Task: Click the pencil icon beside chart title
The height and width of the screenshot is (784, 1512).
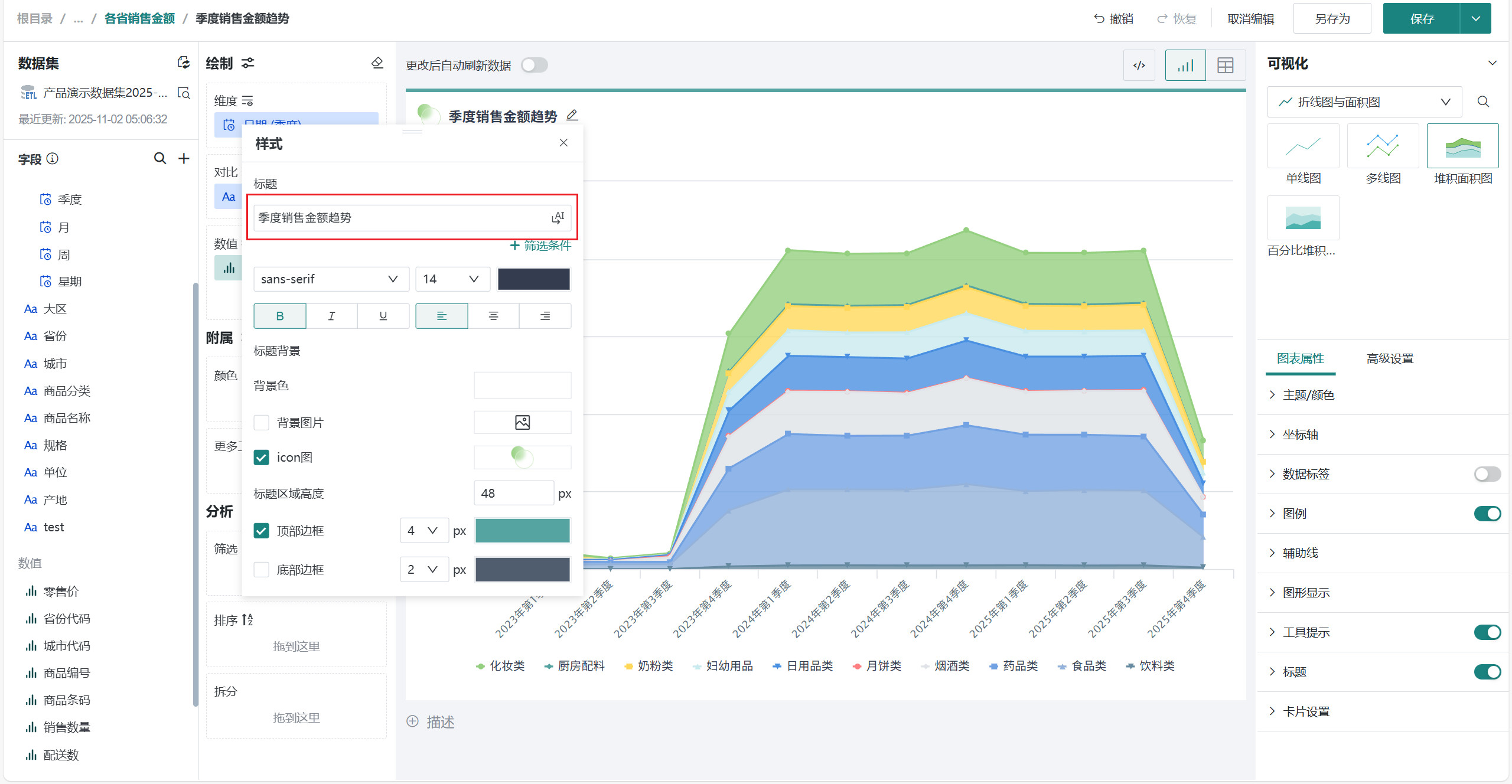Action: (x=572, y=115)
